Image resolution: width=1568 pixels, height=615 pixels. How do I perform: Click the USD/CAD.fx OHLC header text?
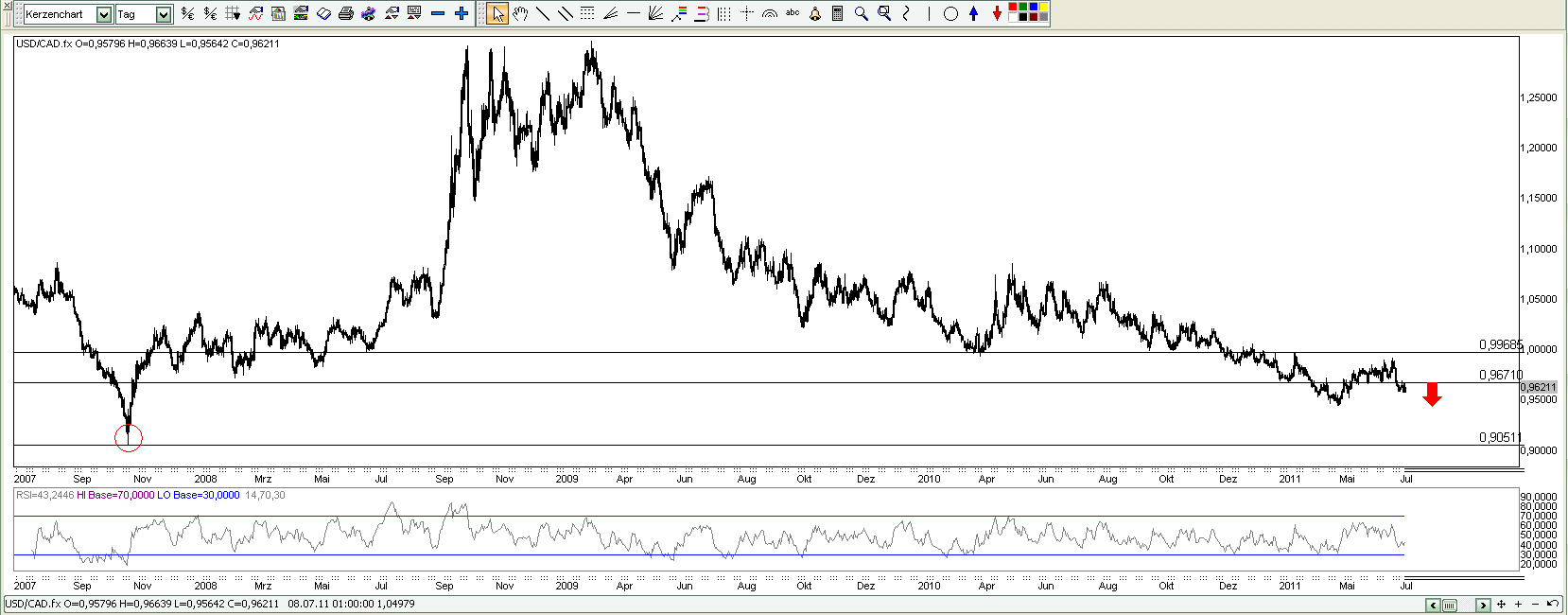[x=148, y=44]
